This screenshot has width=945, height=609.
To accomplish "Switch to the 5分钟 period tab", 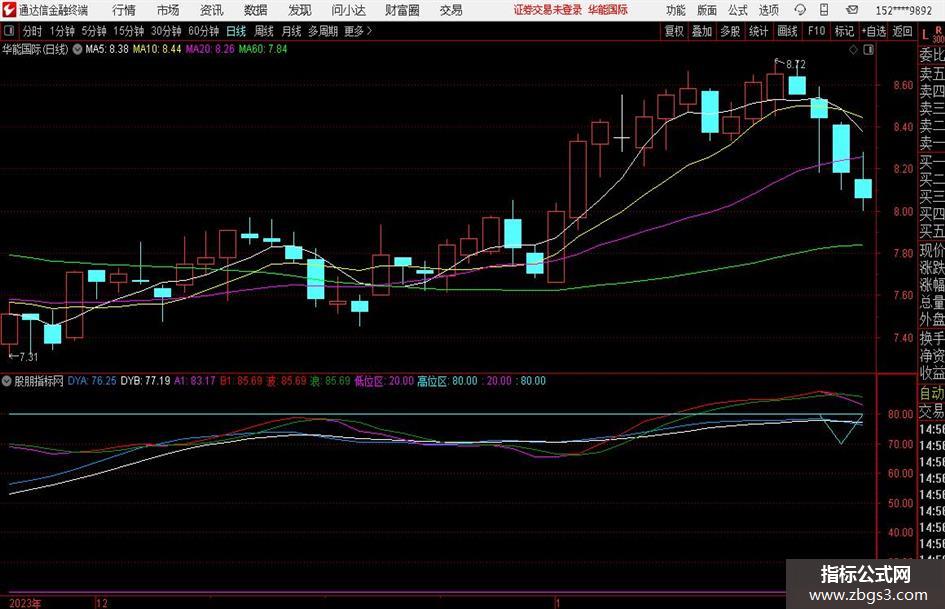I will [x=94, y=31].
